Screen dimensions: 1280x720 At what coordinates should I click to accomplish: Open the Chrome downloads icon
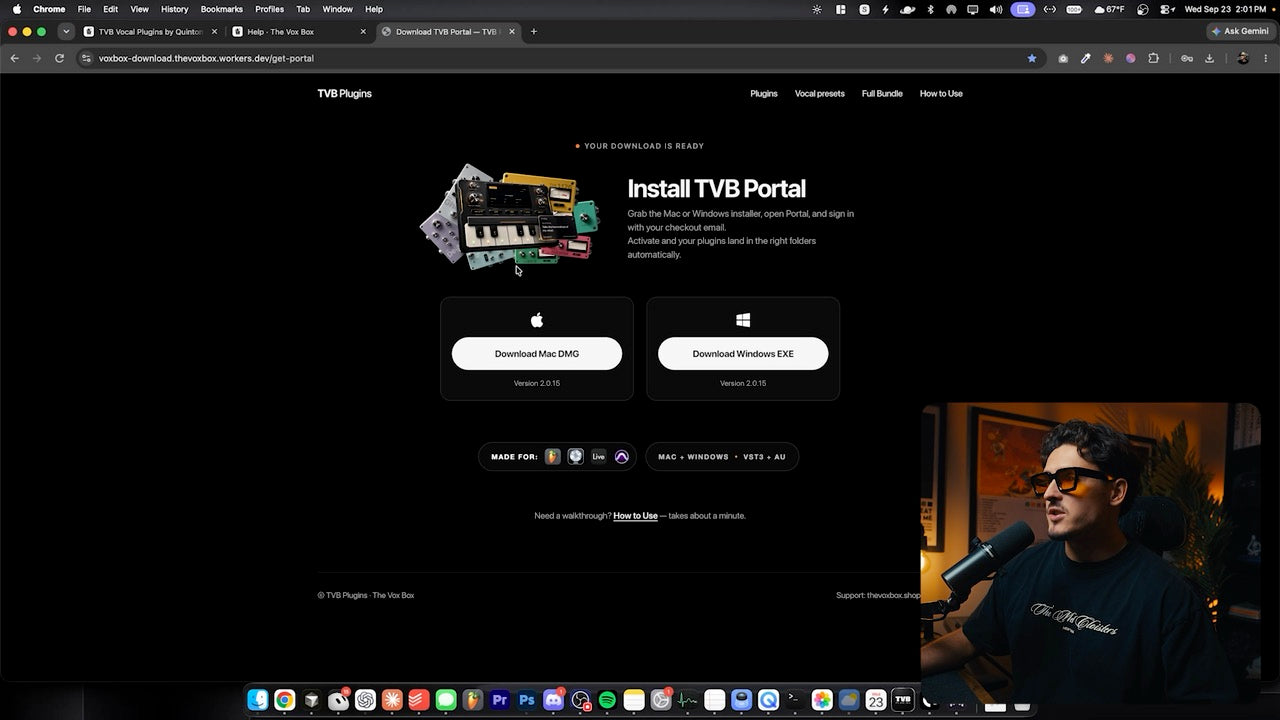click(x=1209, y=59)
